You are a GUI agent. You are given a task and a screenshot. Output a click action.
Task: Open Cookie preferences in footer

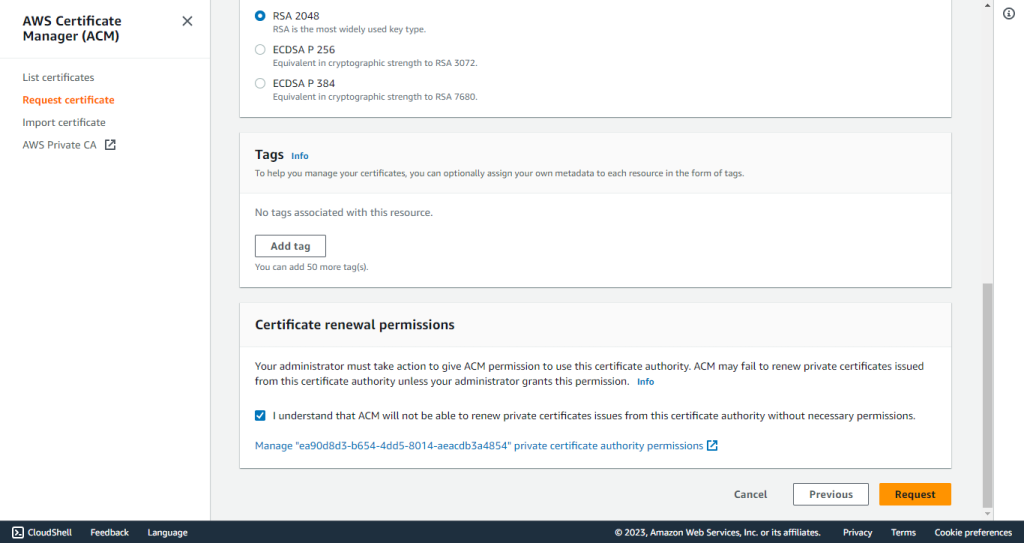pos(973,533)
